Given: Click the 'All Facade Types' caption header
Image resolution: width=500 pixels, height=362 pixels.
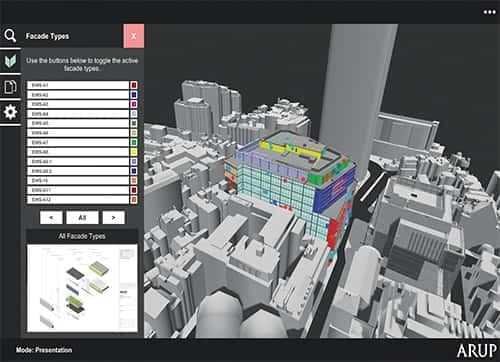Looking at the screenshot, I should click(82, 236).
